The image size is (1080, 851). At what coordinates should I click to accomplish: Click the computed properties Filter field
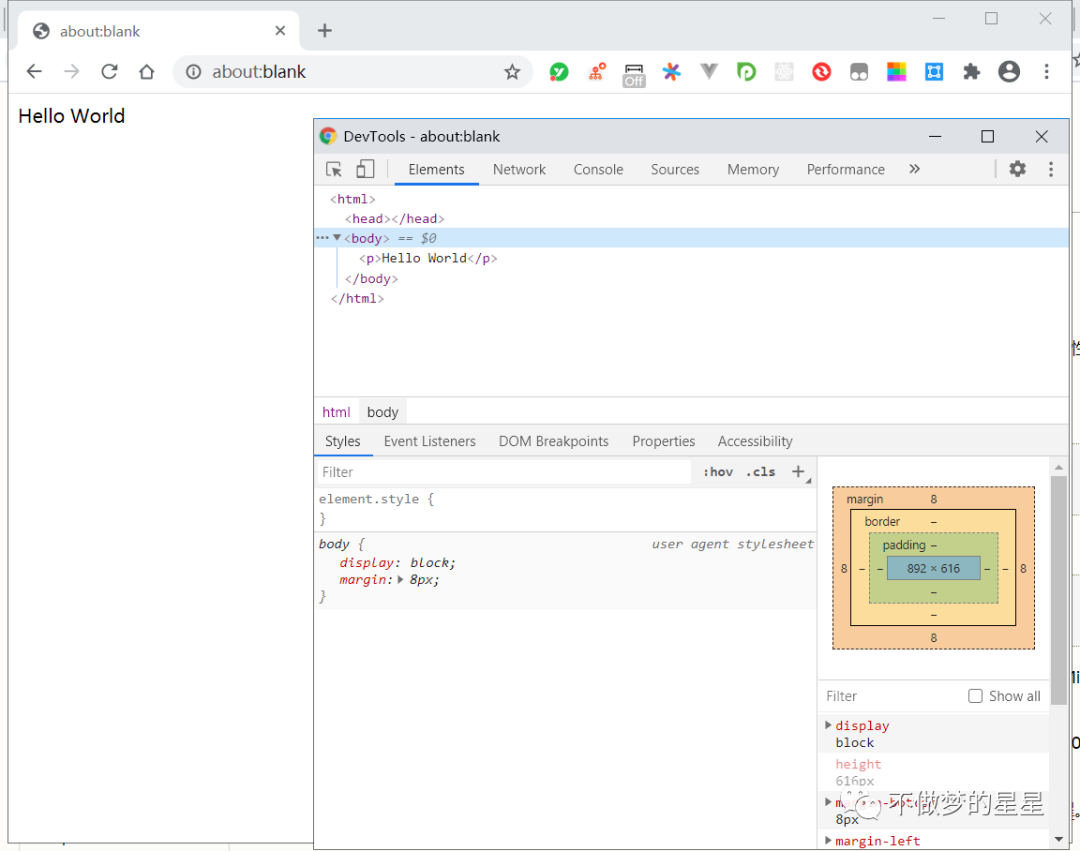[x=891, y=696]
